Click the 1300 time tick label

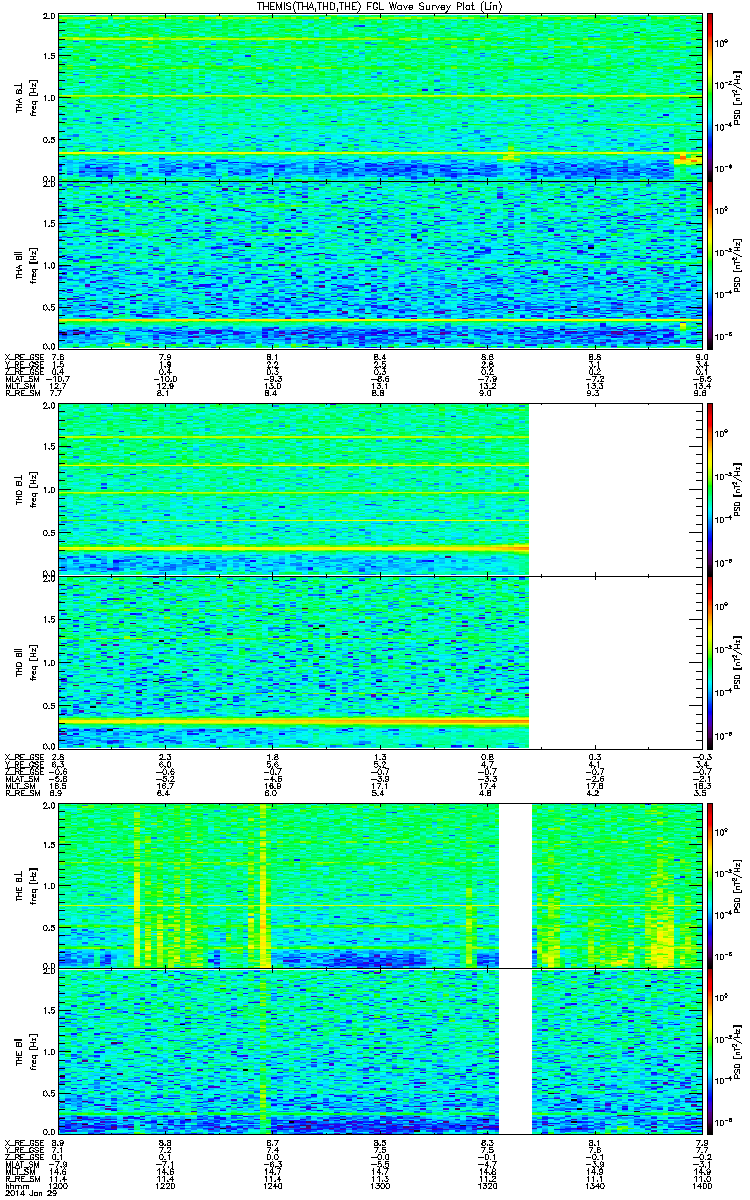(x=380, y=1188)
